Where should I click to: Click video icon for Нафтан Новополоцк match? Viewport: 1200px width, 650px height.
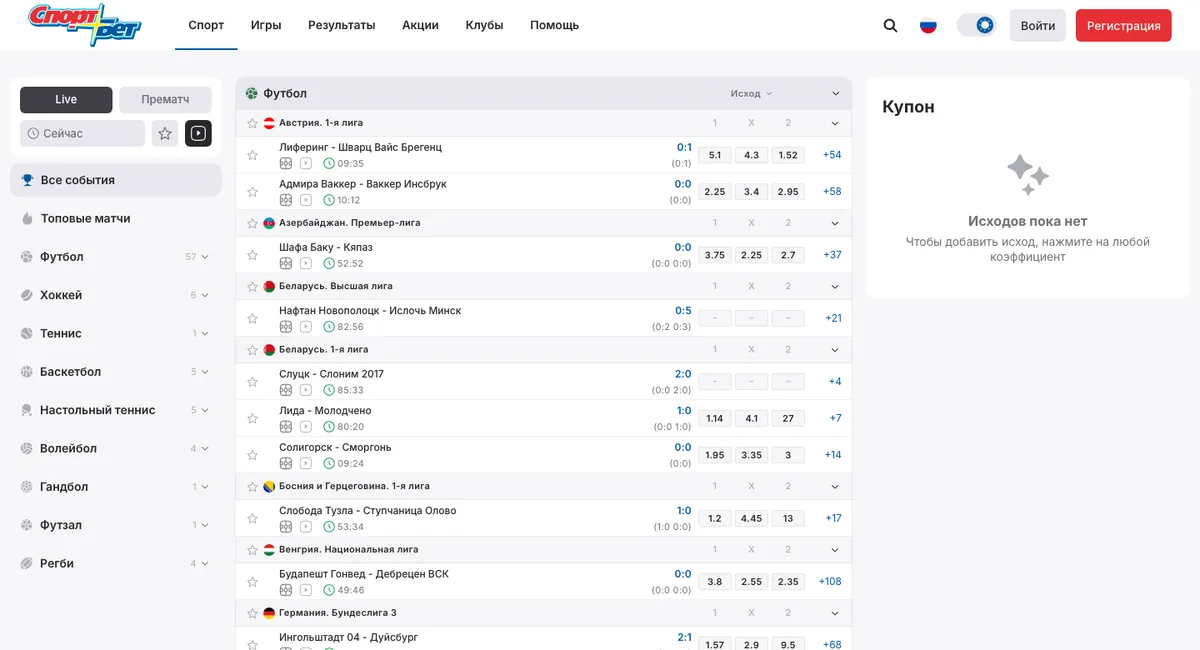(306, 327)
